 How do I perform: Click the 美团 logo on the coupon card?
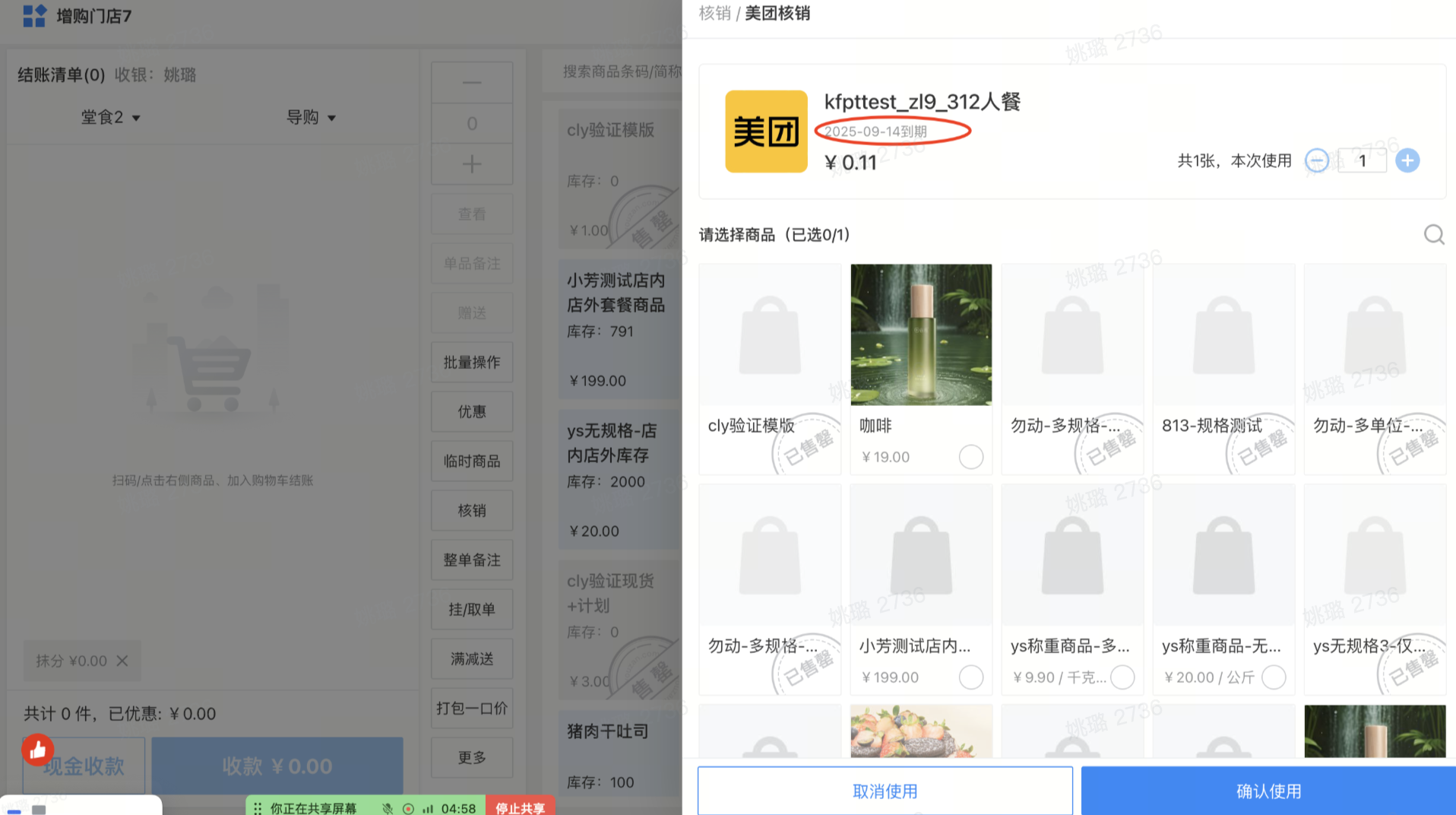tap(766, 131)
